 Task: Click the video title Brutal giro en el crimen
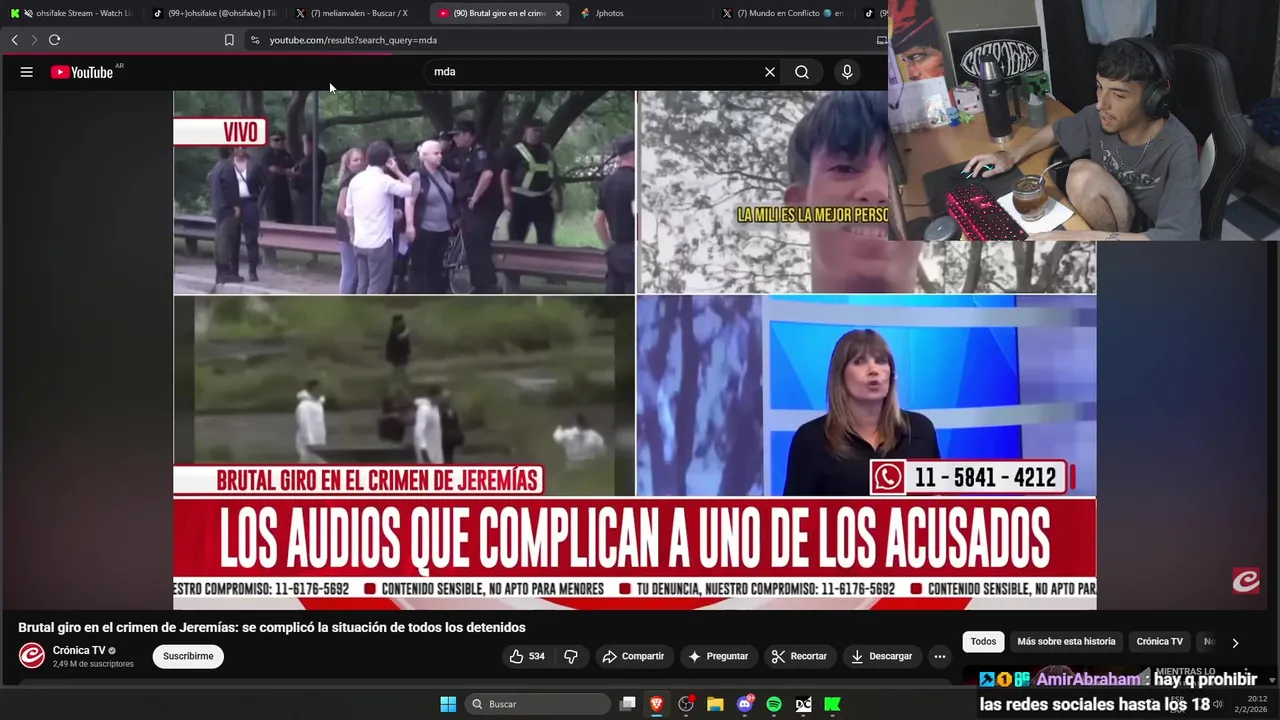272,627
